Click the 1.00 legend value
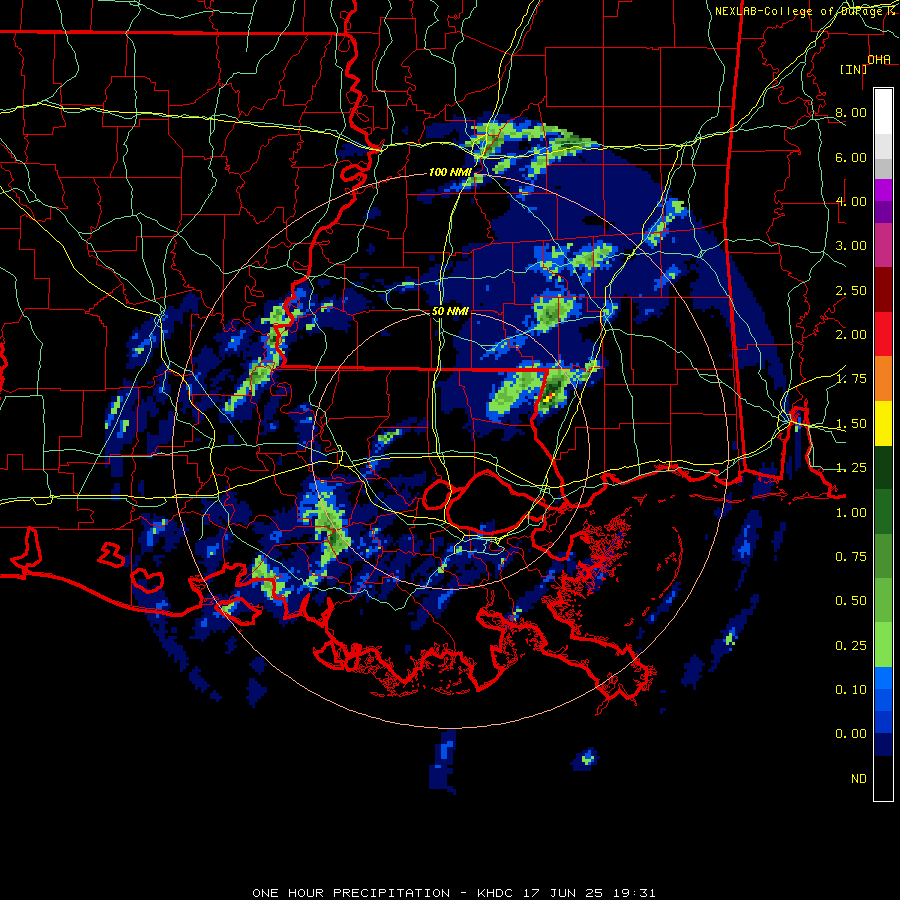The image size is (900, 900). pyautogui.click(x=851, y=513)
